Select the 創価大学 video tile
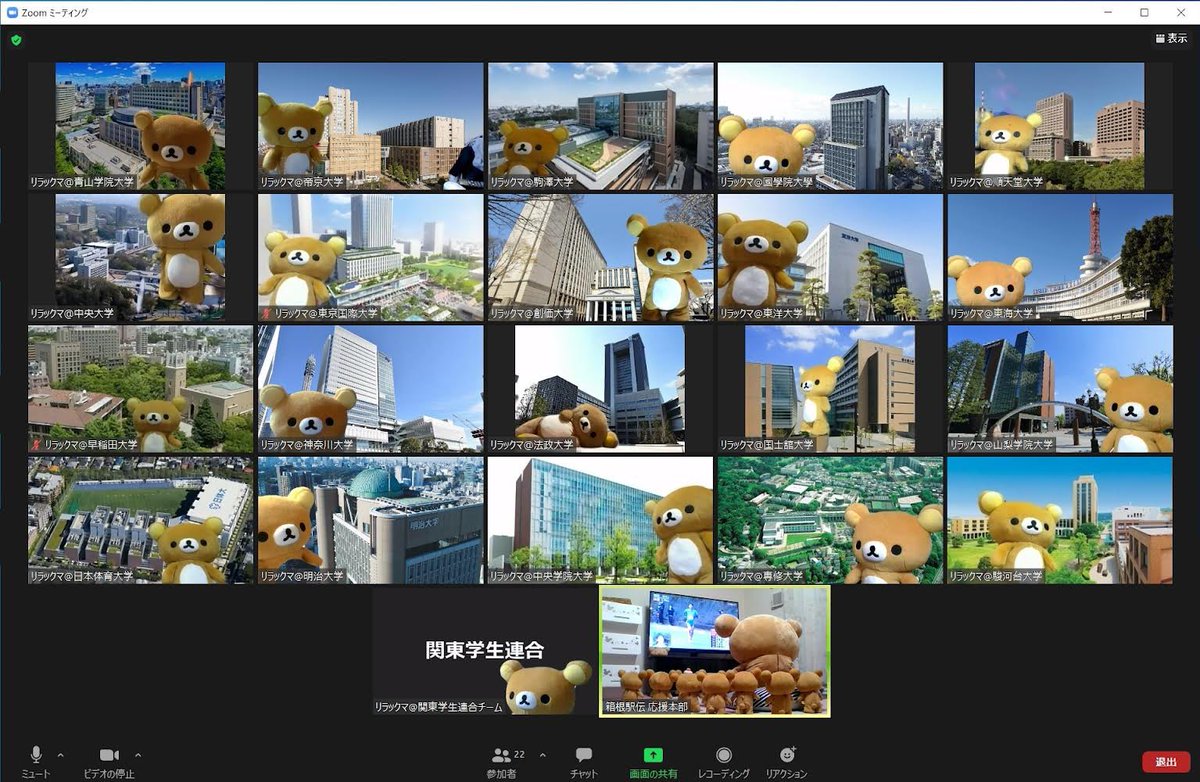The height and width of the screenshot is (782, 1200). [601, 257]
